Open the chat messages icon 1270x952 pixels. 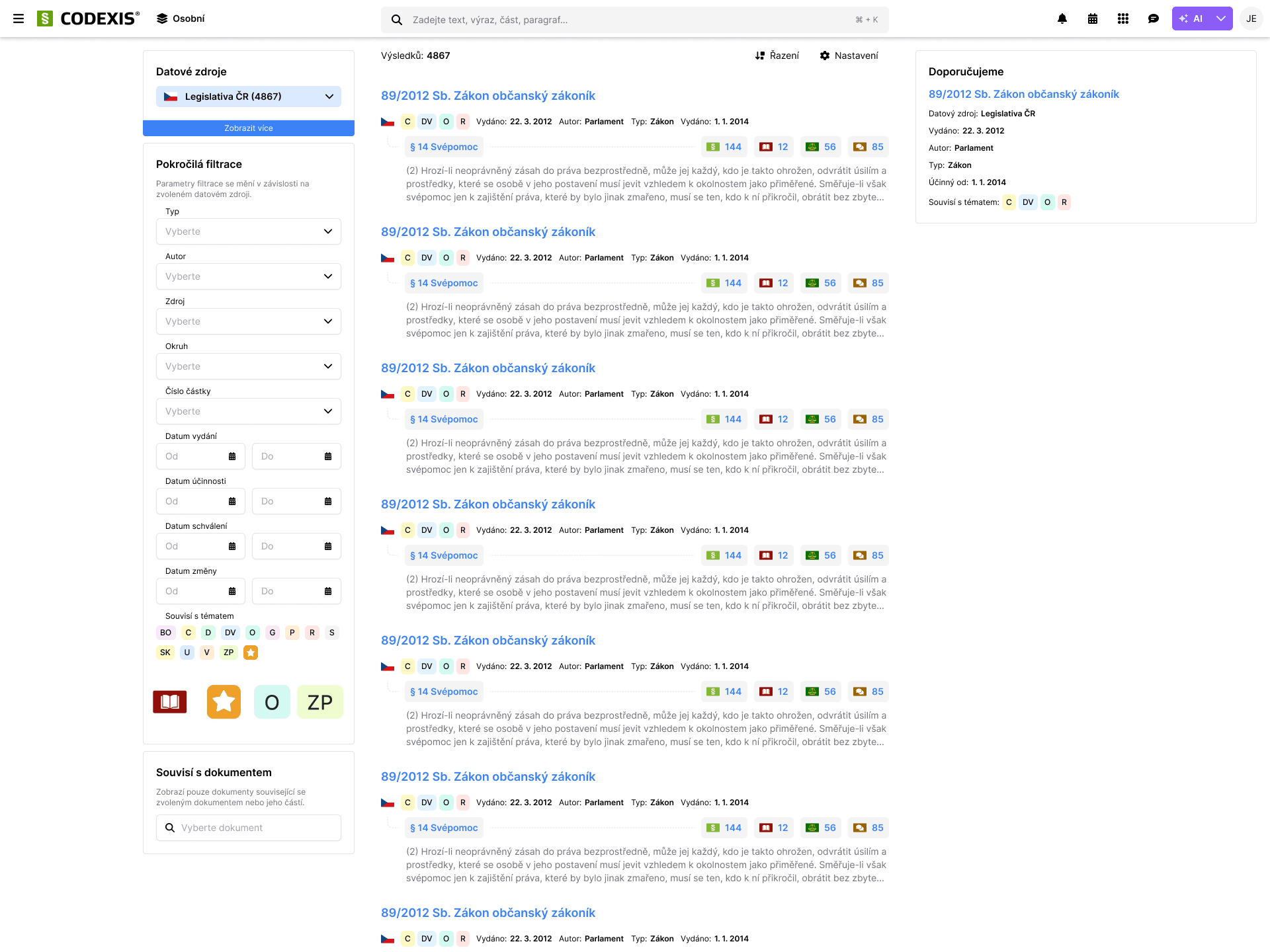(x=1154, y=19)
